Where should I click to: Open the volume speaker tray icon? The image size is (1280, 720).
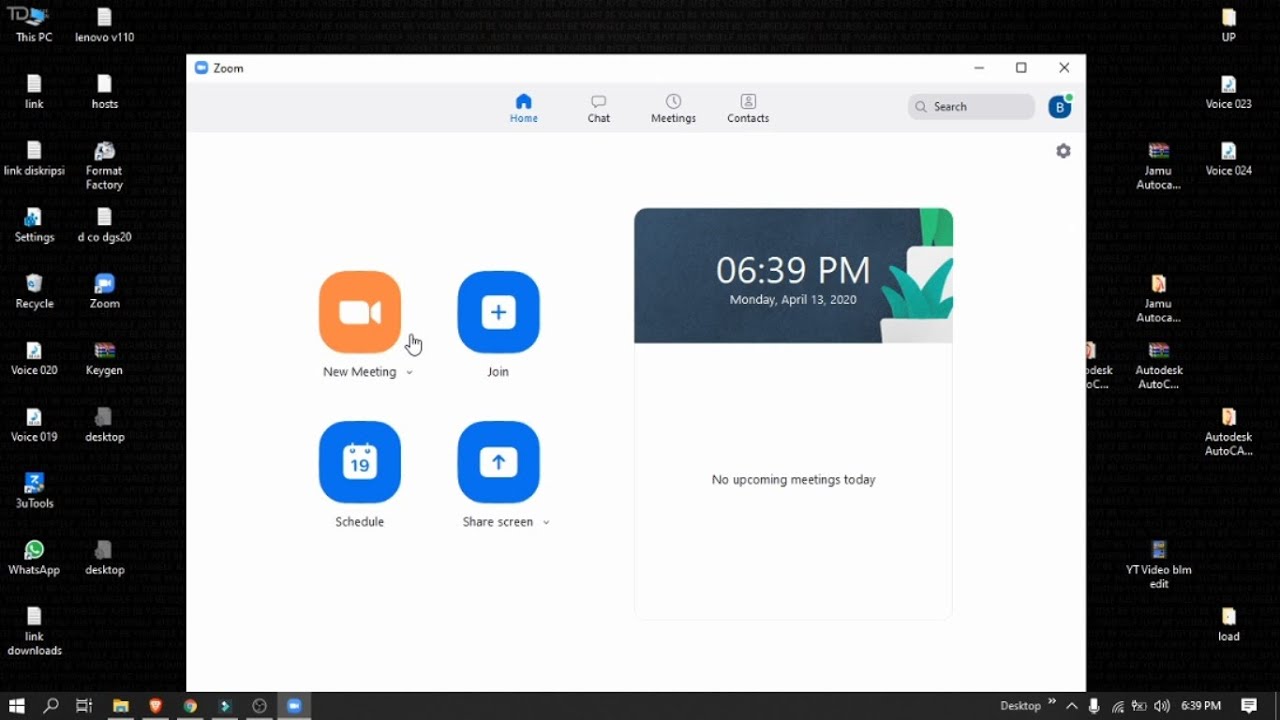click(1161, 706)
